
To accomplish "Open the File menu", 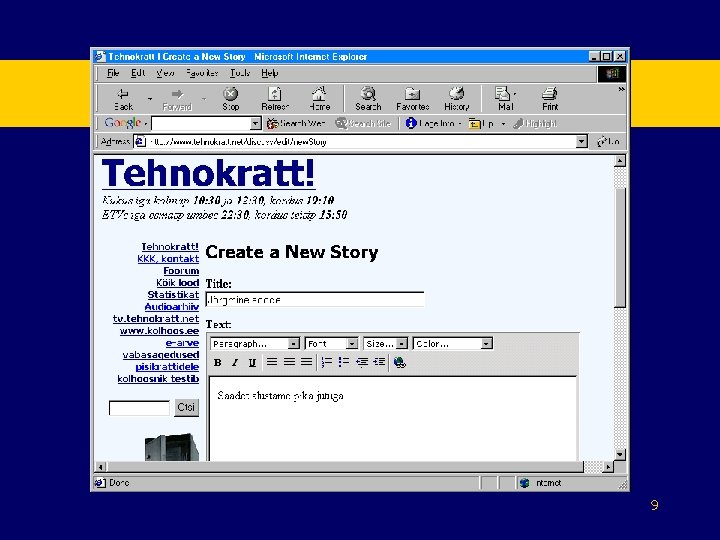I will point(113,73).
